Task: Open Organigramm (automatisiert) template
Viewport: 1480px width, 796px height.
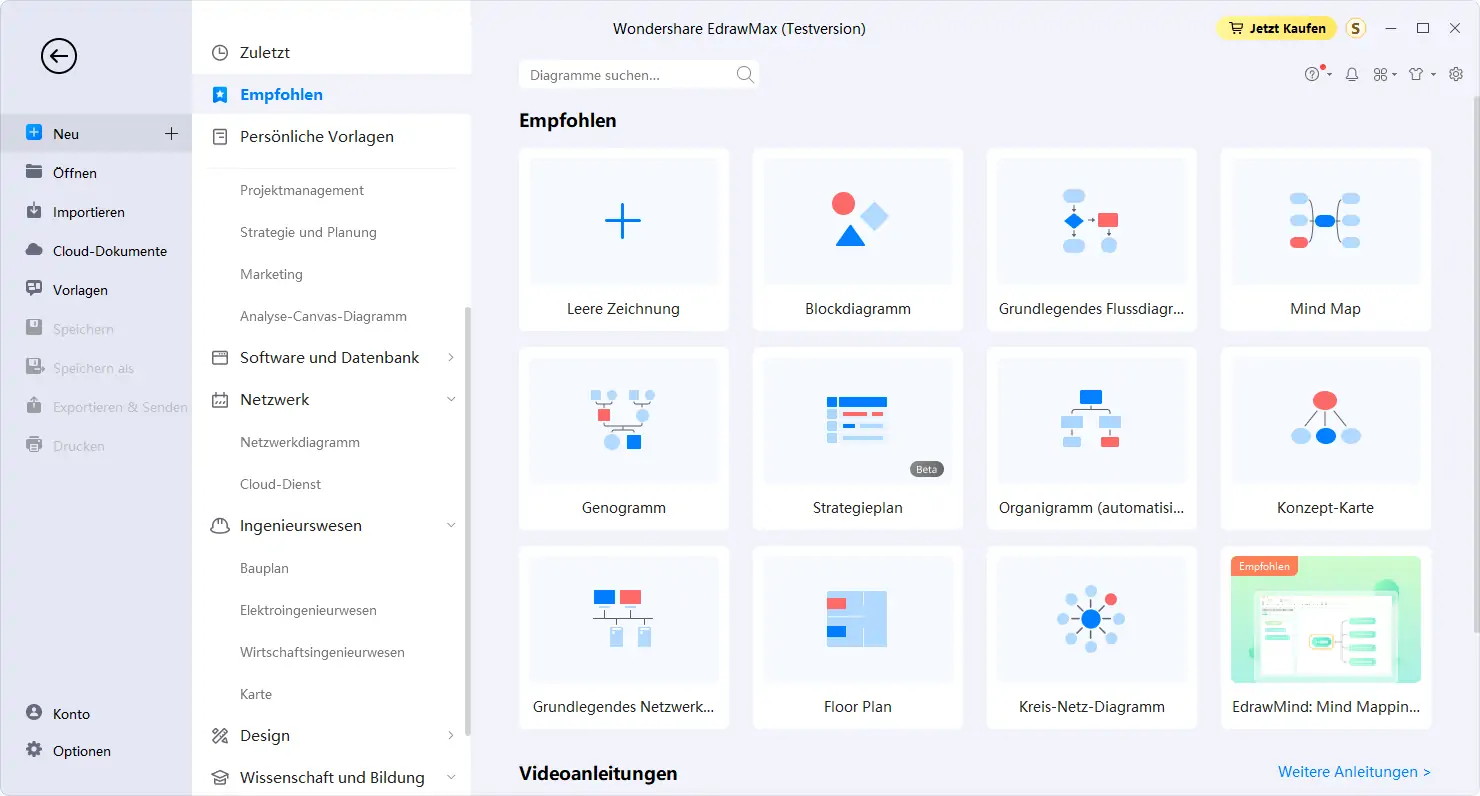Action: pyautogui.click(x=1092, y=439)
